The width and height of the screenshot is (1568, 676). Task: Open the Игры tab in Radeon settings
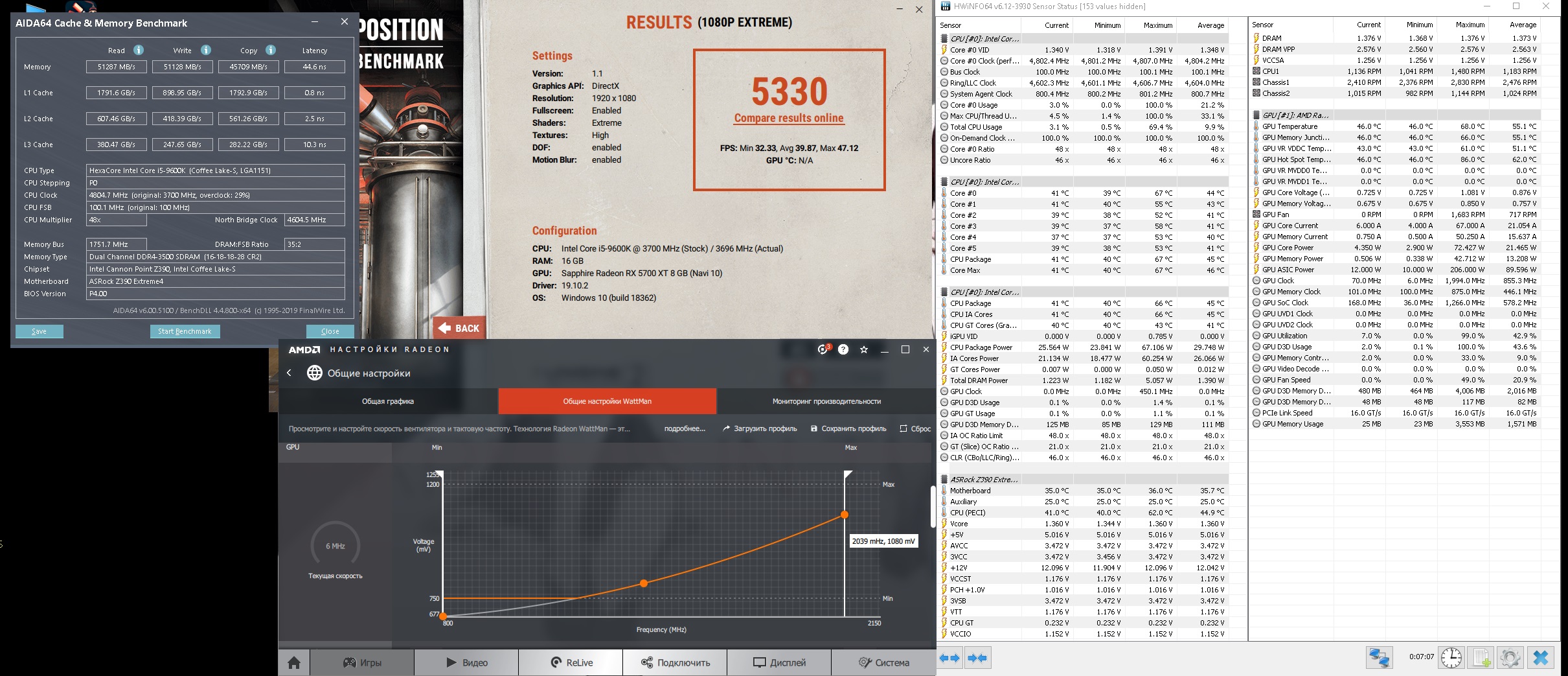click(x=362, y=662)
